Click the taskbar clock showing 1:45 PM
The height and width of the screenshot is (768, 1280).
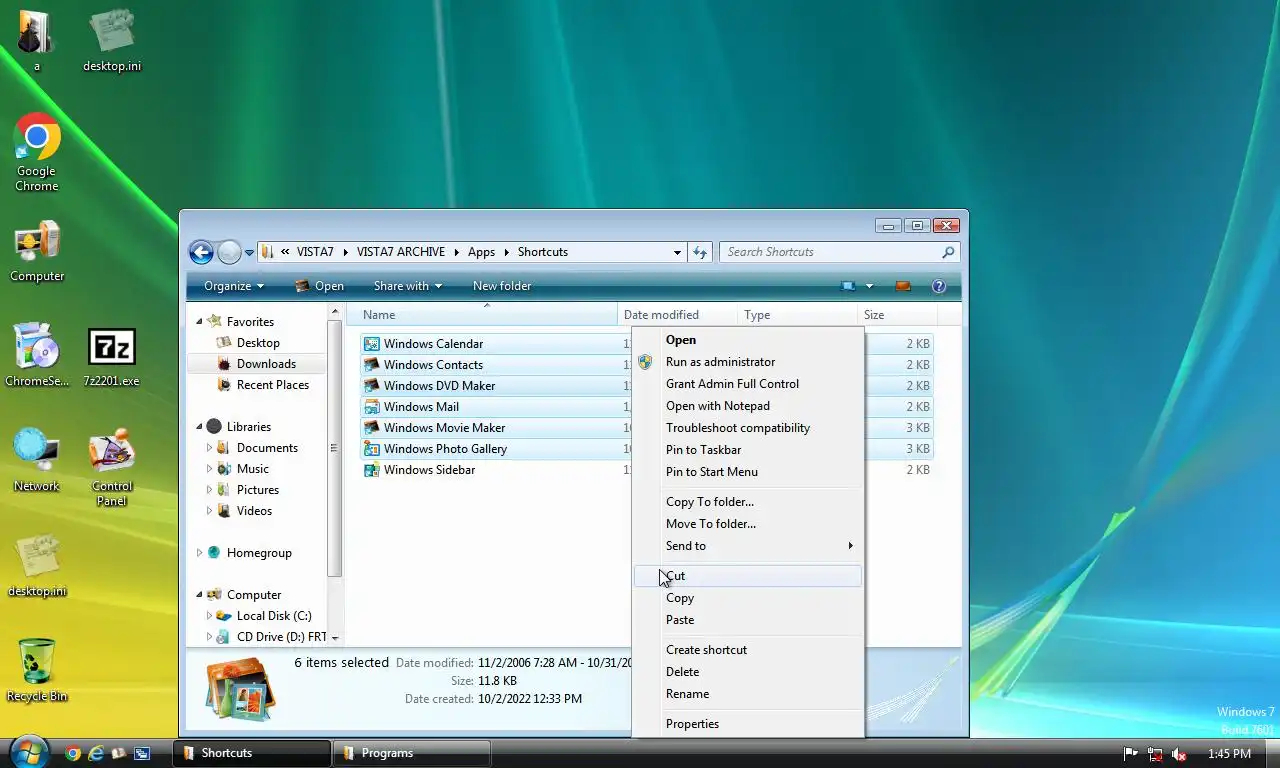1229,754
